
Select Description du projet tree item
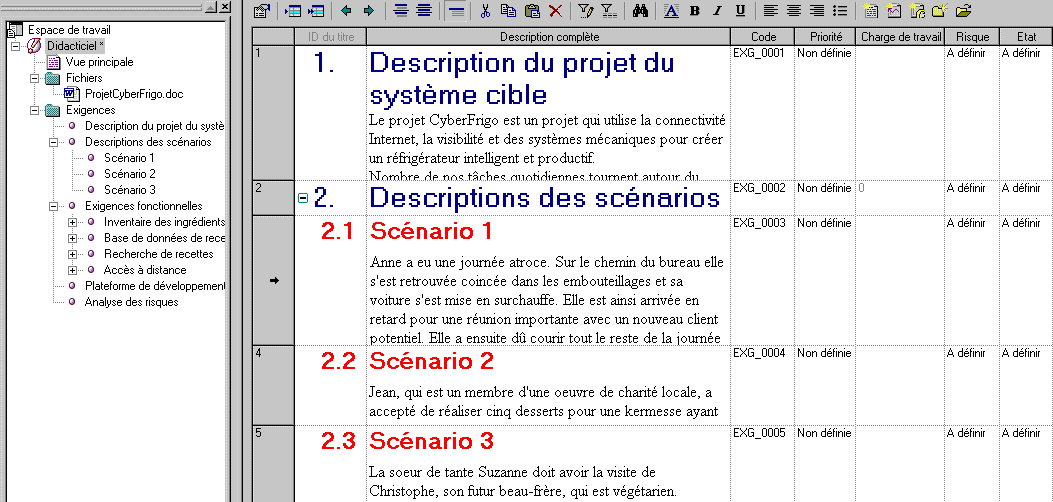(x=154, y=126)
